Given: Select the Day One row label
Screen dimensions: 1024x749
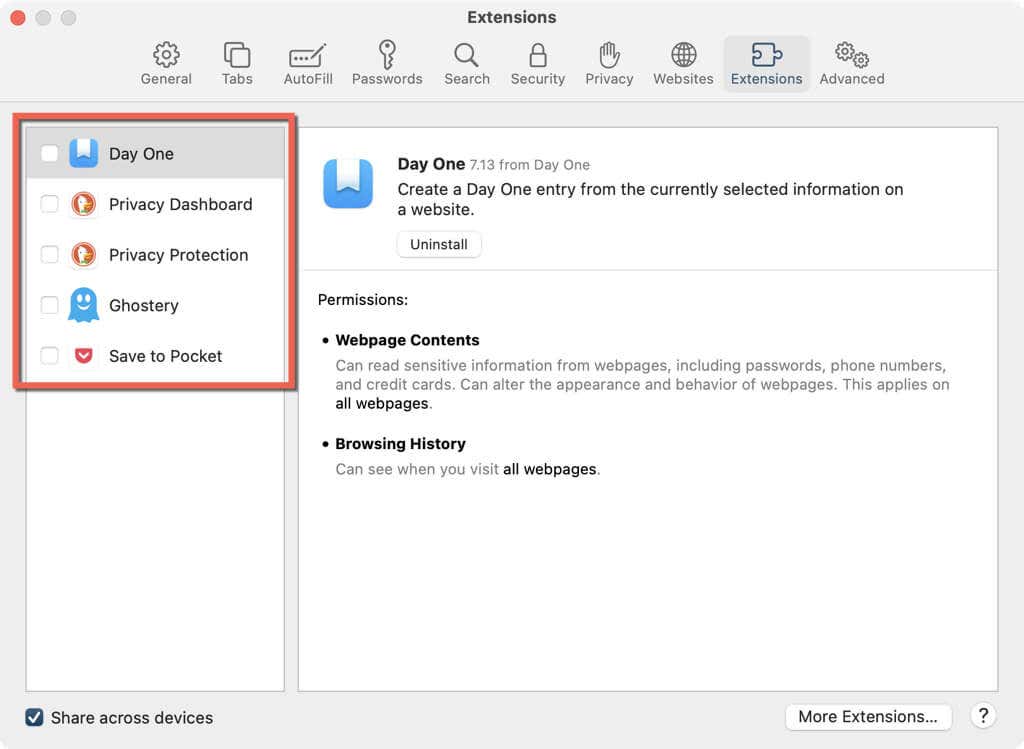Looking at the screenshot, I should [141, 154].
